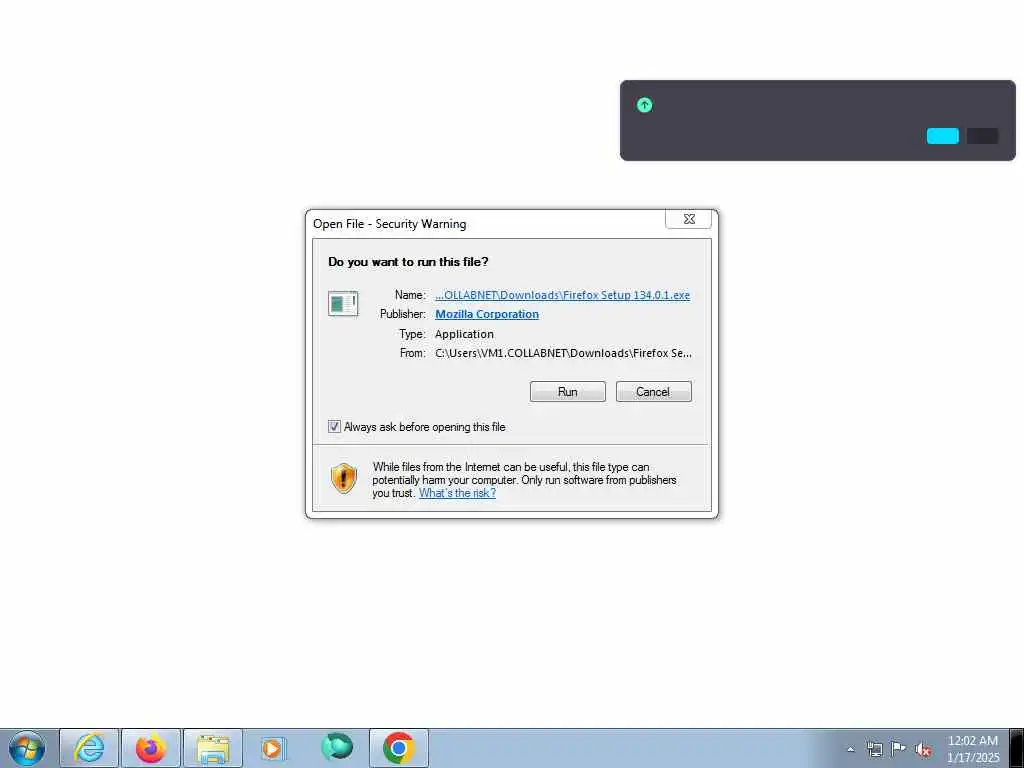Click Cancel in Security Warning dialog
Screen dimensions: 1024x768
pyautogui.click(x=653, y=392)
